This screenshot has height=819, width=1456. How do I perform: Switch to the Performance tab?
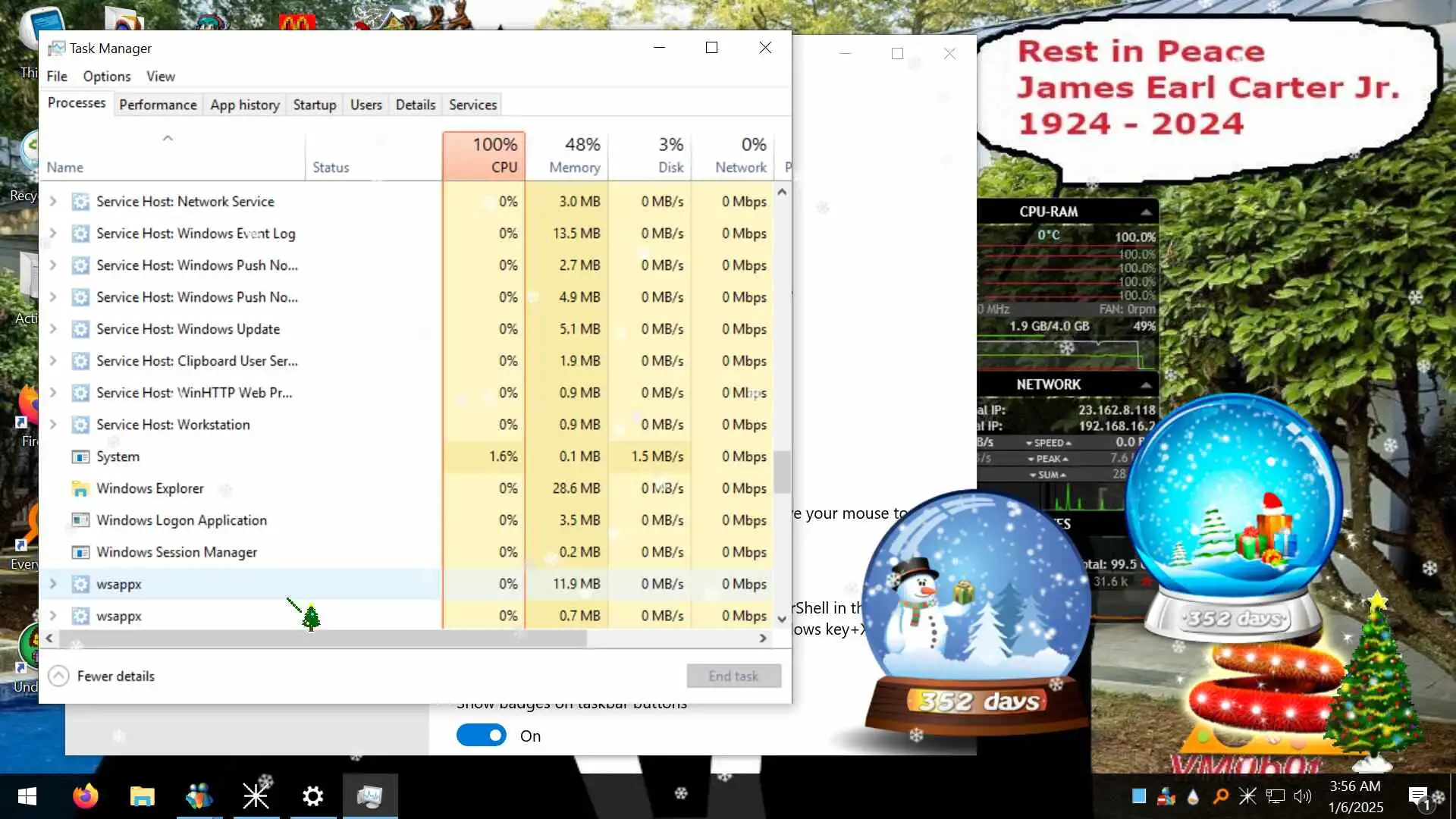point(158,105)
